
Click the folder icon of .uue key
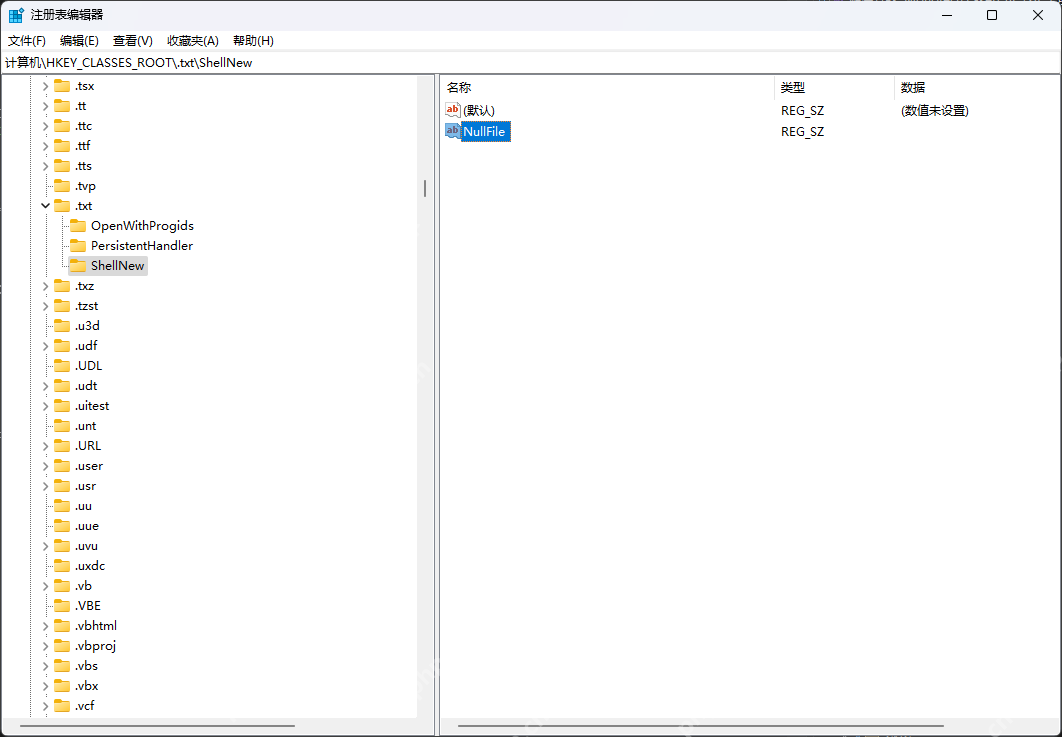point(62,526)
